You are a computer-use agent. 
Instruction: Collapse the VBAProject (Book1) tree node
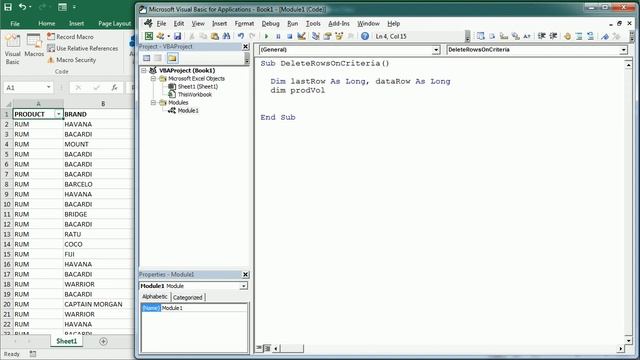click(x=144, y=70)
